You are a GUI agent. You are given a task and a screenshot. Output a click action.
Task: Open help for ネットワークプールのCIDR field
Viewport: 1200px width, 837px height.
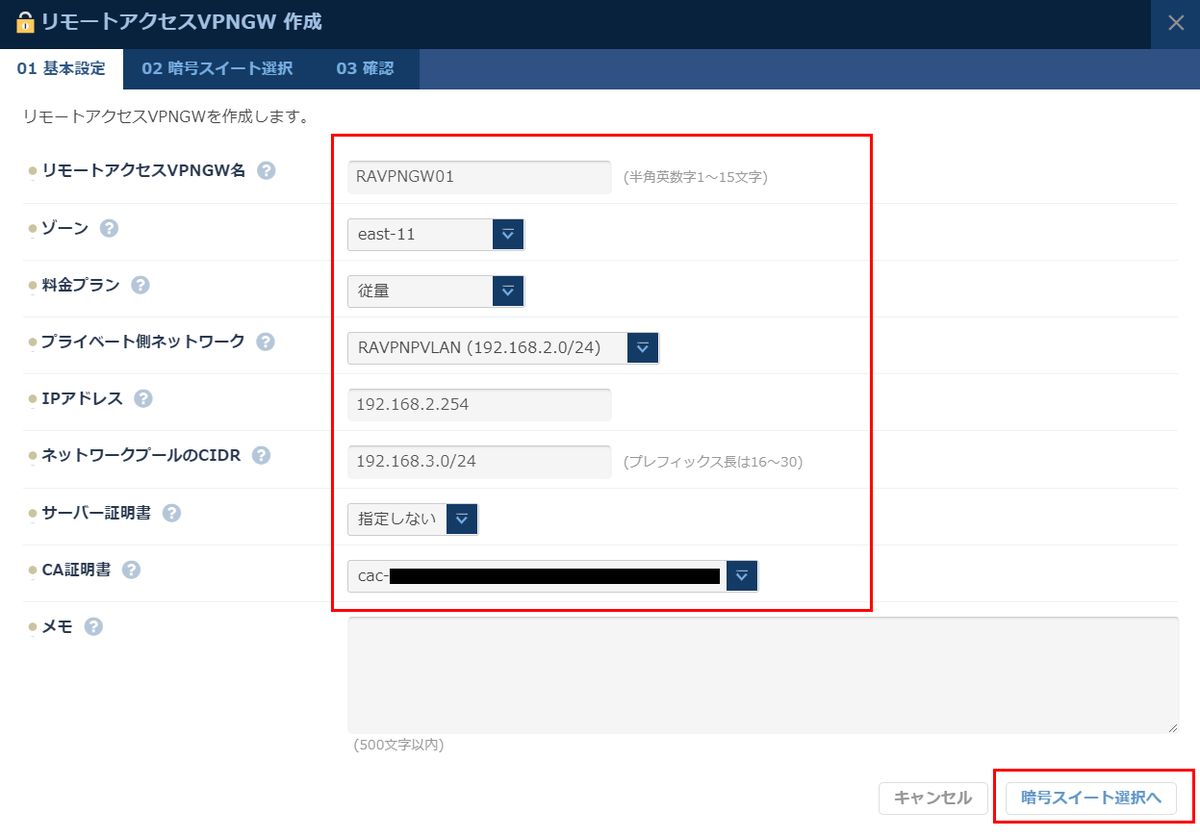click(x=259, y=455)
